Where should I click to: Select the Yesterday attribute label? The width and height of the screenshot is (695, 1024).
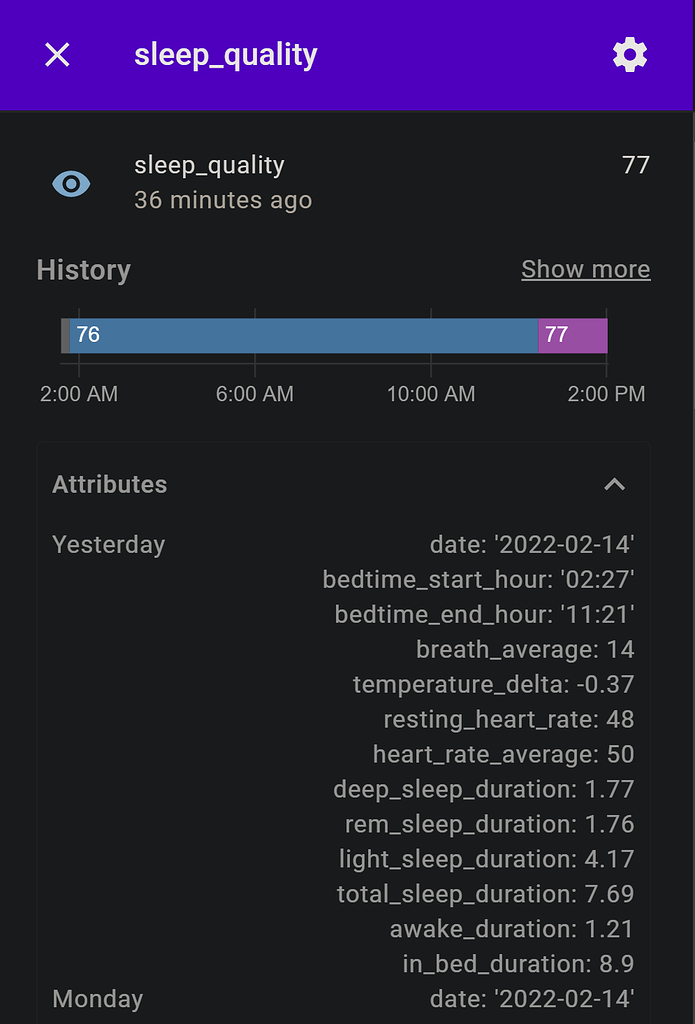tap(109, 545)
